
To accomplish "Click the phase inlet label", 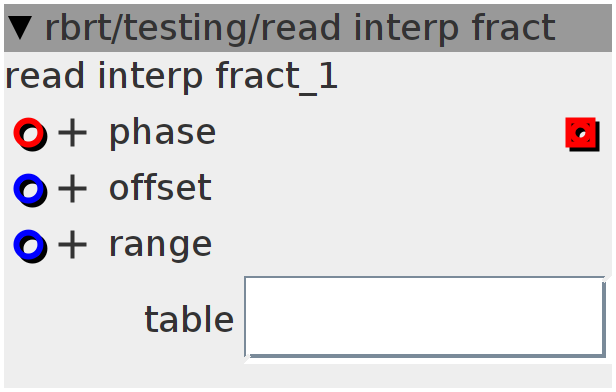I will 162,134.
